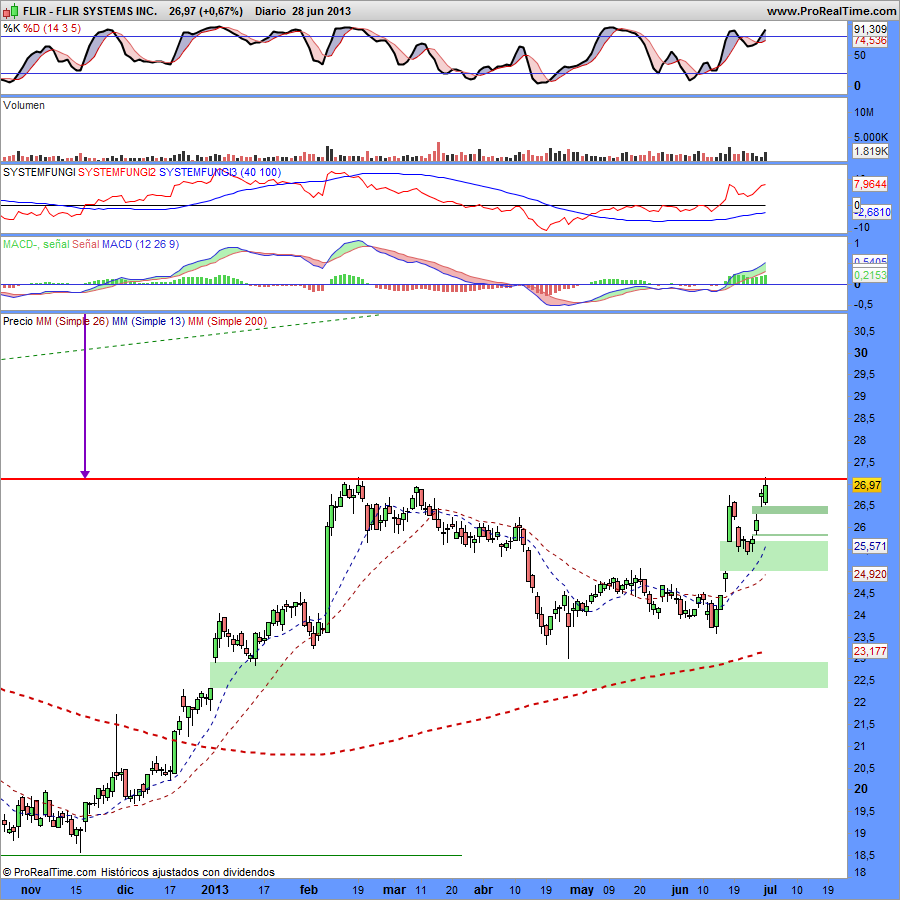Click the 28 jun 2013 date label
The height and width of the screenshot is (900, 900).
click(x=321, y=11)
